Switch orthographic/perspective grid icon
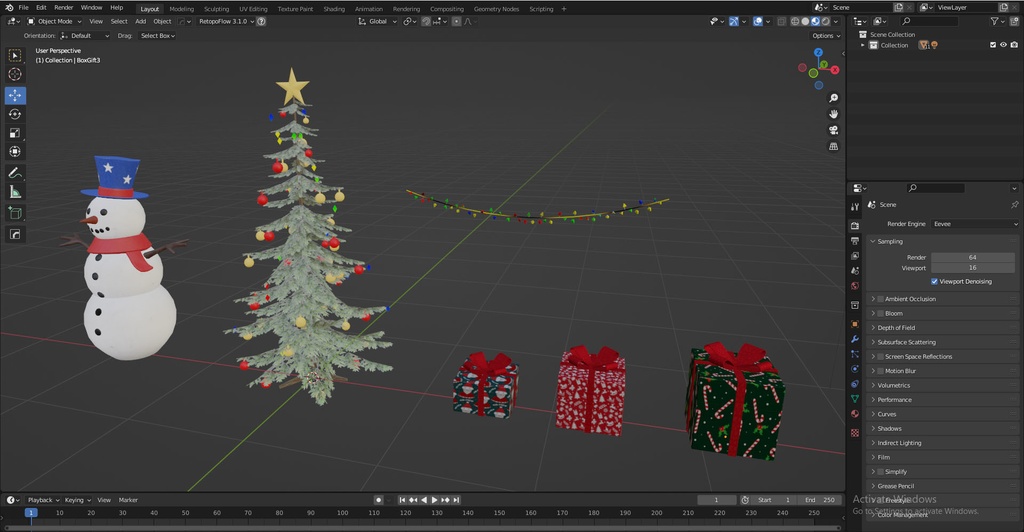This screenshot has width=1024, height=532. [x=833, y=147]
